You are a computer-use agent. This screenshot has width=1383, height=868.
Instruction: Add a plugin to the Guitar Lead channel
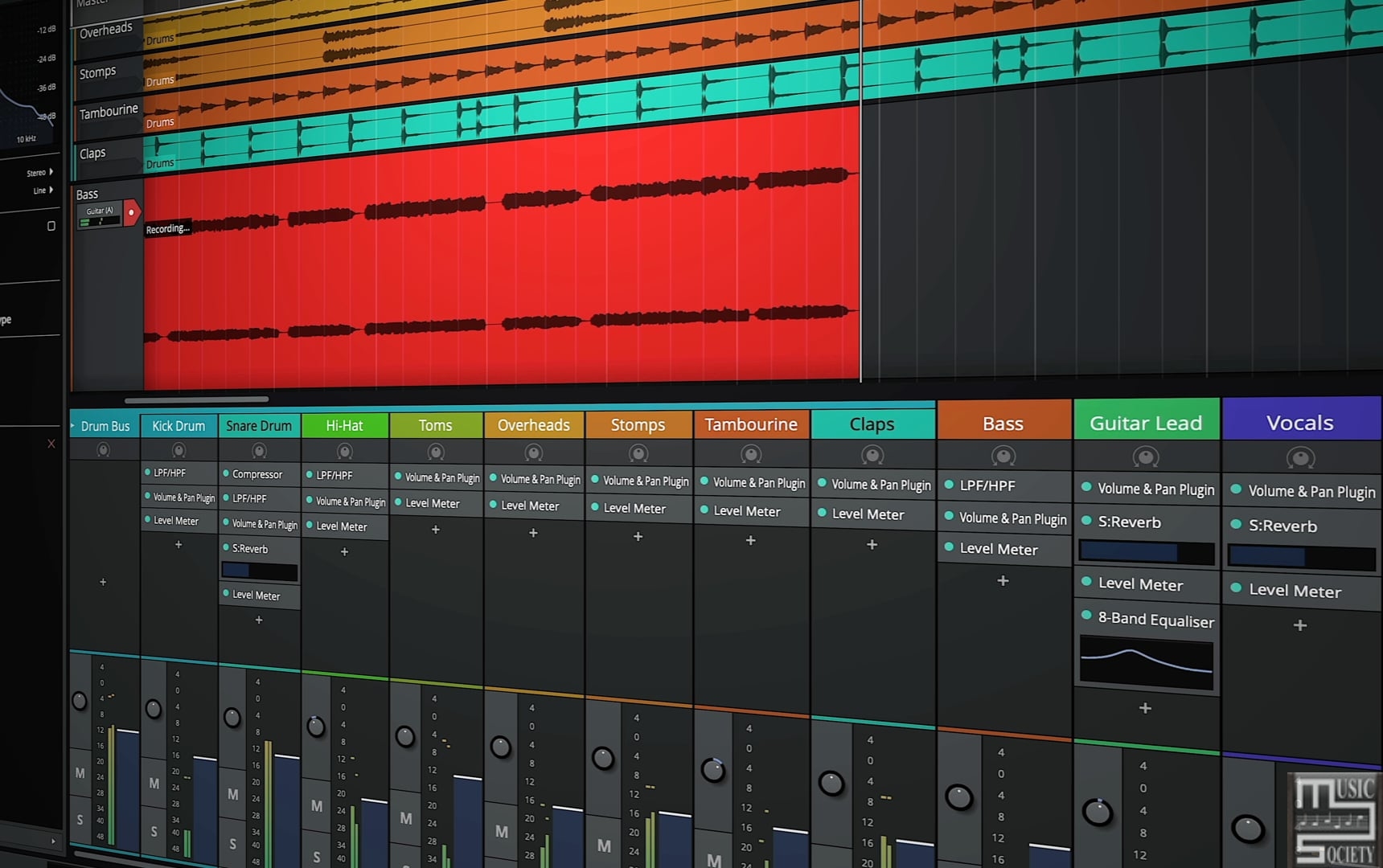tap(1146, 708)
